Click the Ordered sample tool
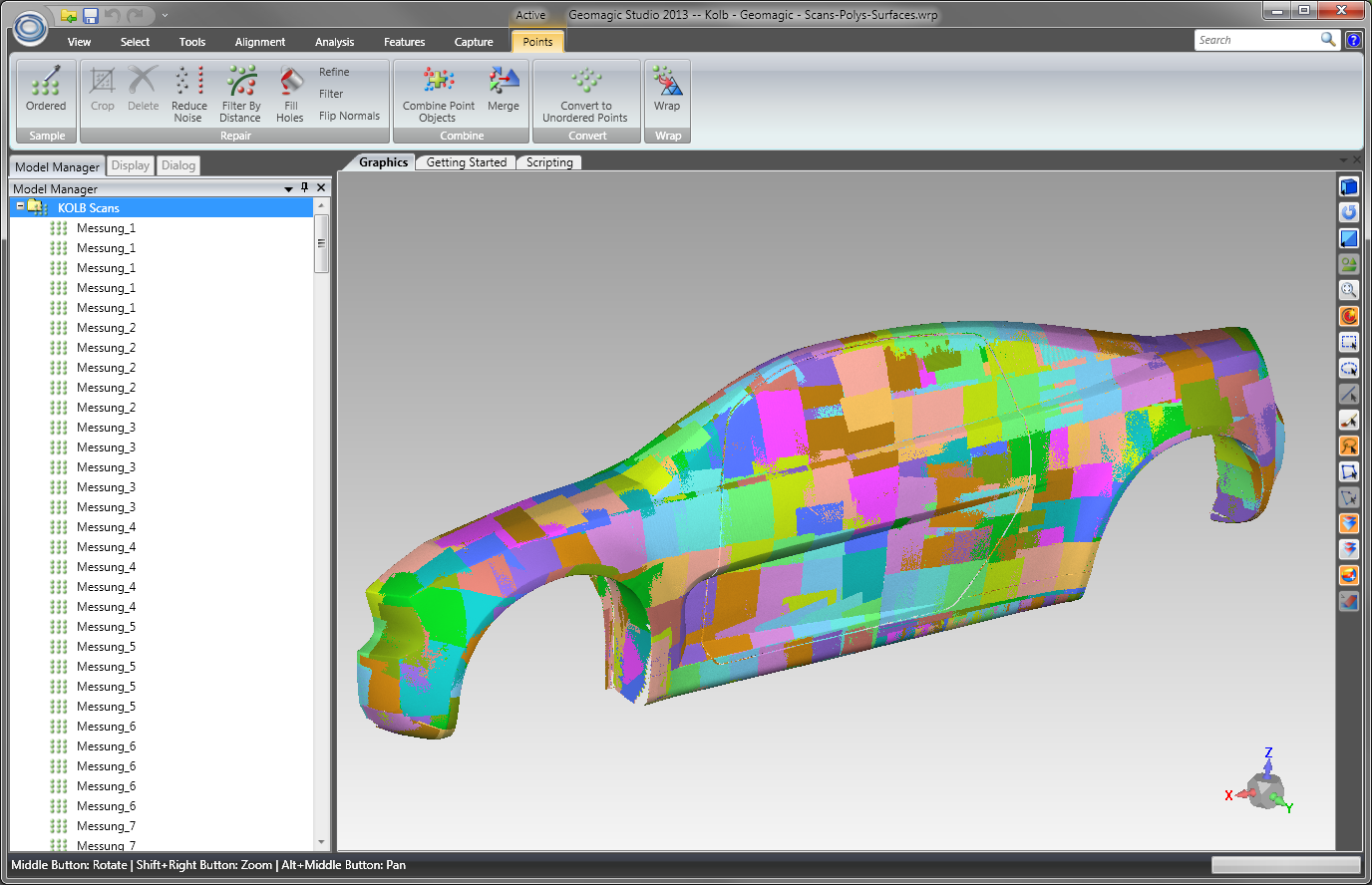 pyautogui.click(x=46, y=90)
